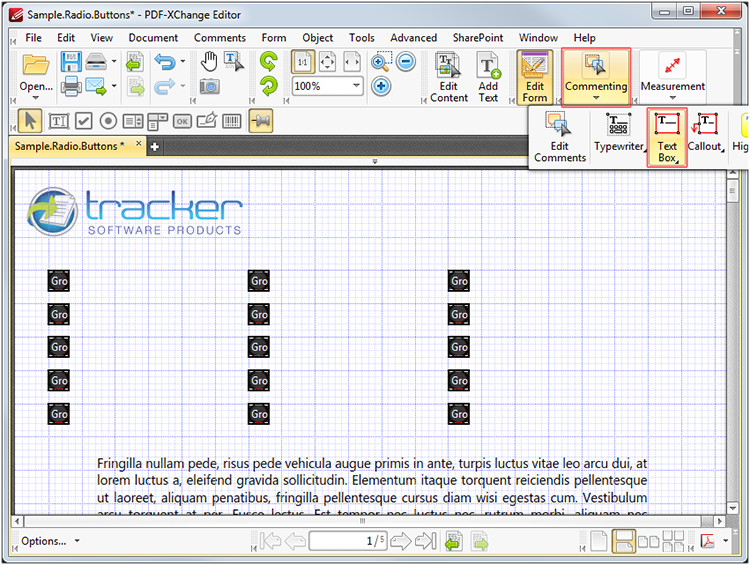Expand the Open button dropdown arrow

pyautogui.click(x=36, y=98)
